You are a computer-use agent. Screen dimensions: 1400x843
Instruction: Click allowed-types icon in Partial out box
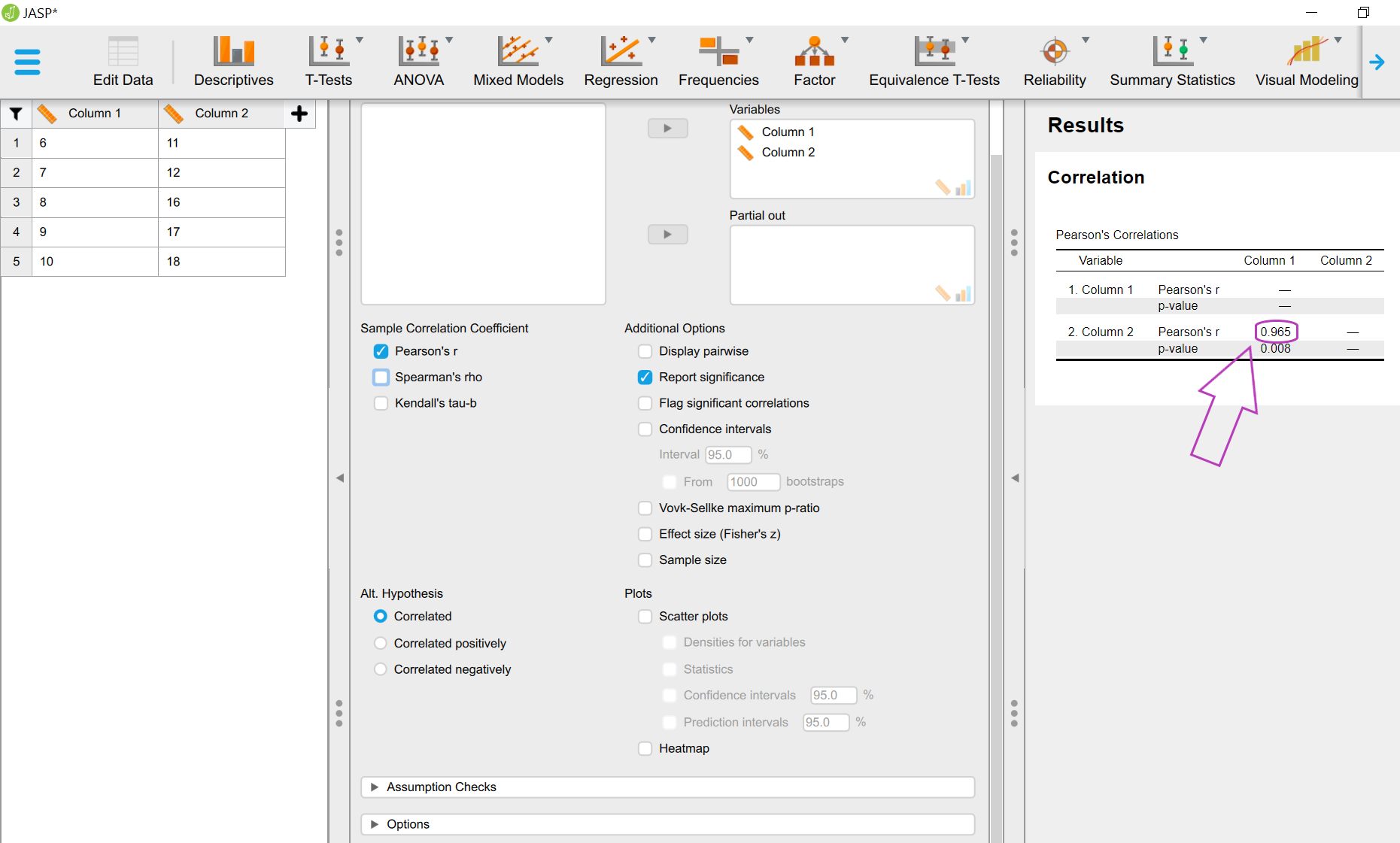click(952, 293)
